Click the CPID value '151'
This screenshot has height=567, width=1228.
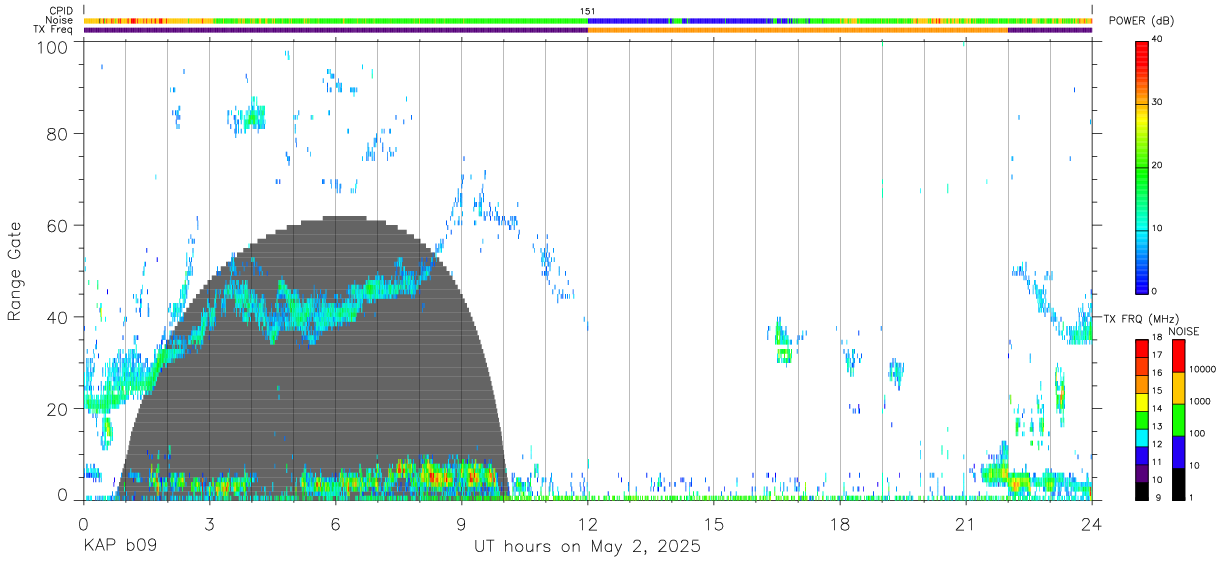[x=588, y=11]
